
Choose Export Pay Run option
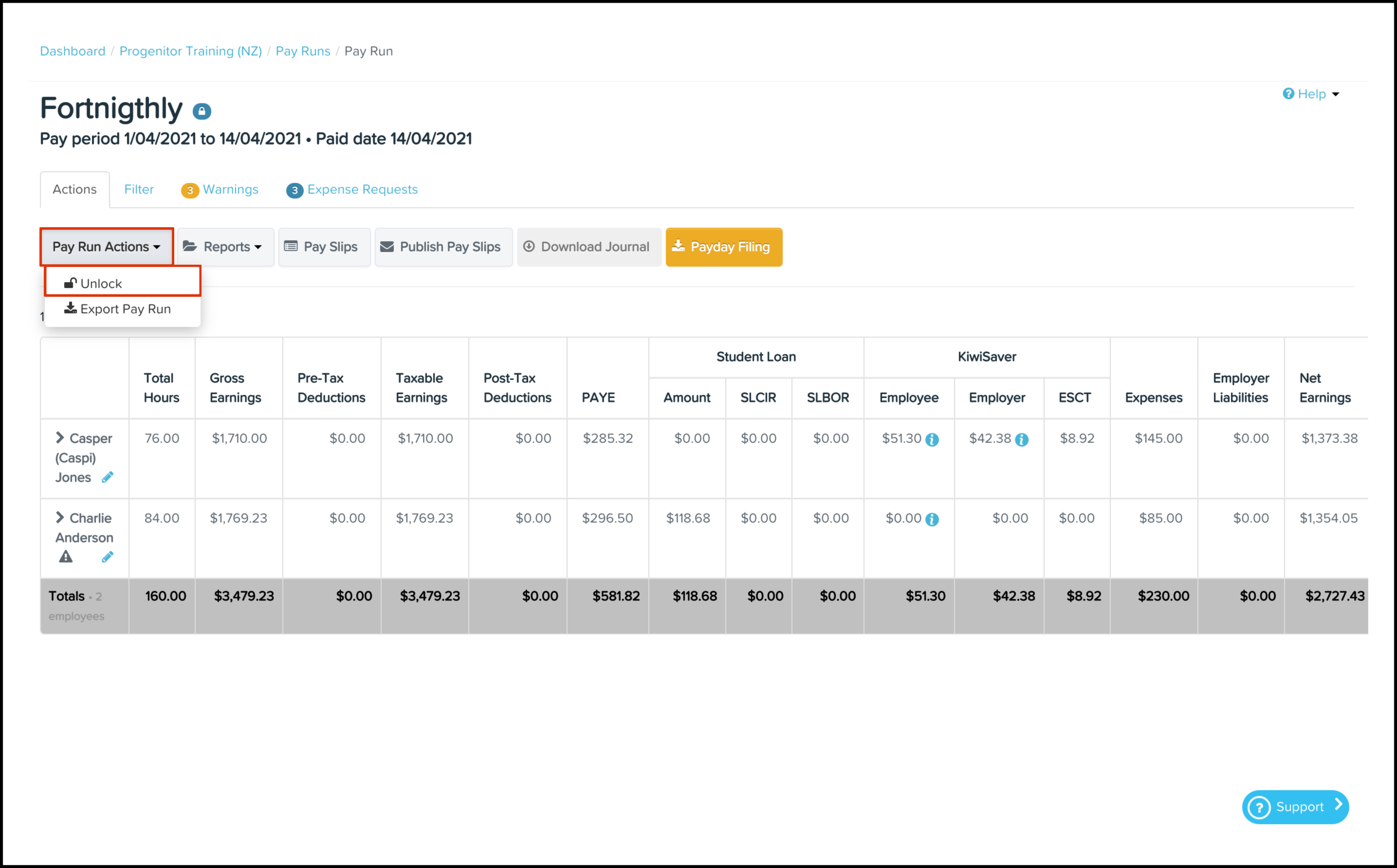coord(125,309)
